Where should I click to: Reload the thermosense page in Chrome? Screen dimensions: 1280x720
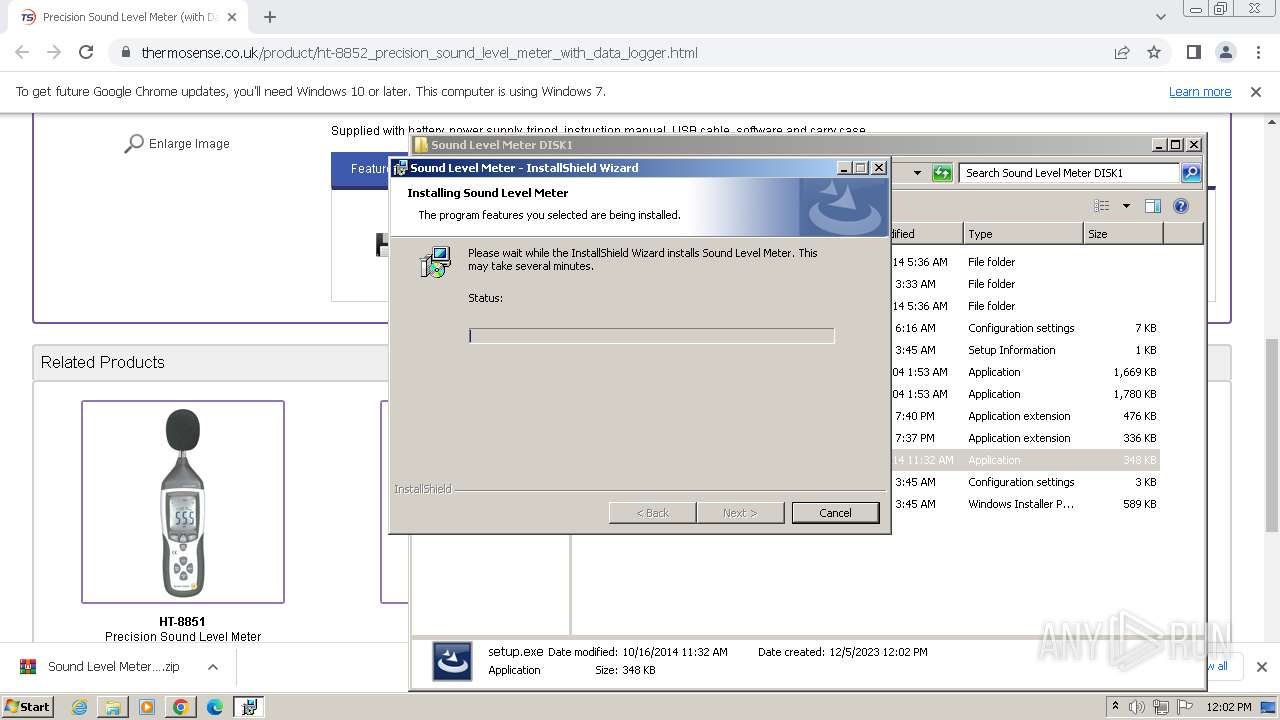click(x=86, y=53)
